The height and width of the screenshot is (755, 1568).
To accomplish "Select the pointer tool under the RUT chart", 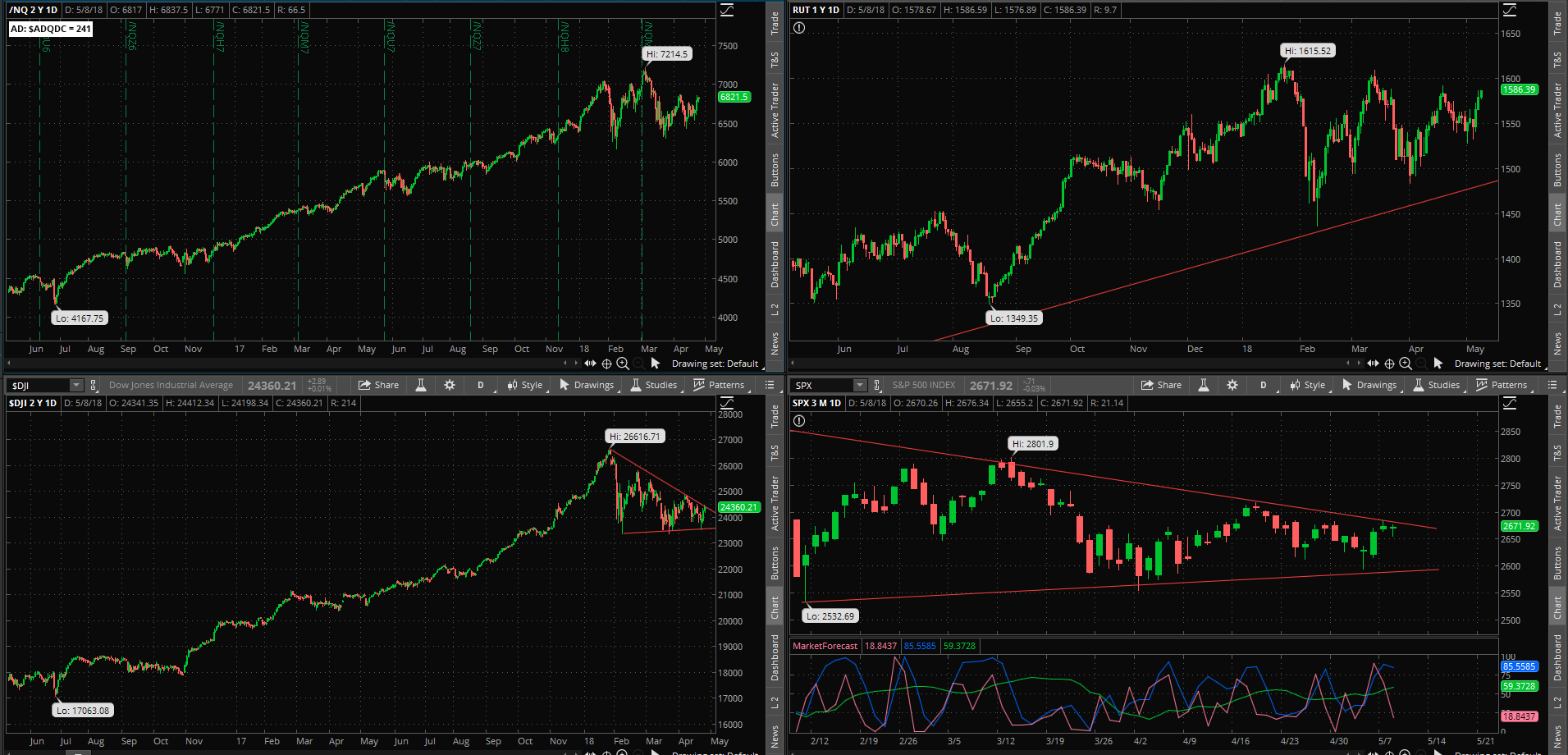I will point(1438,363).
